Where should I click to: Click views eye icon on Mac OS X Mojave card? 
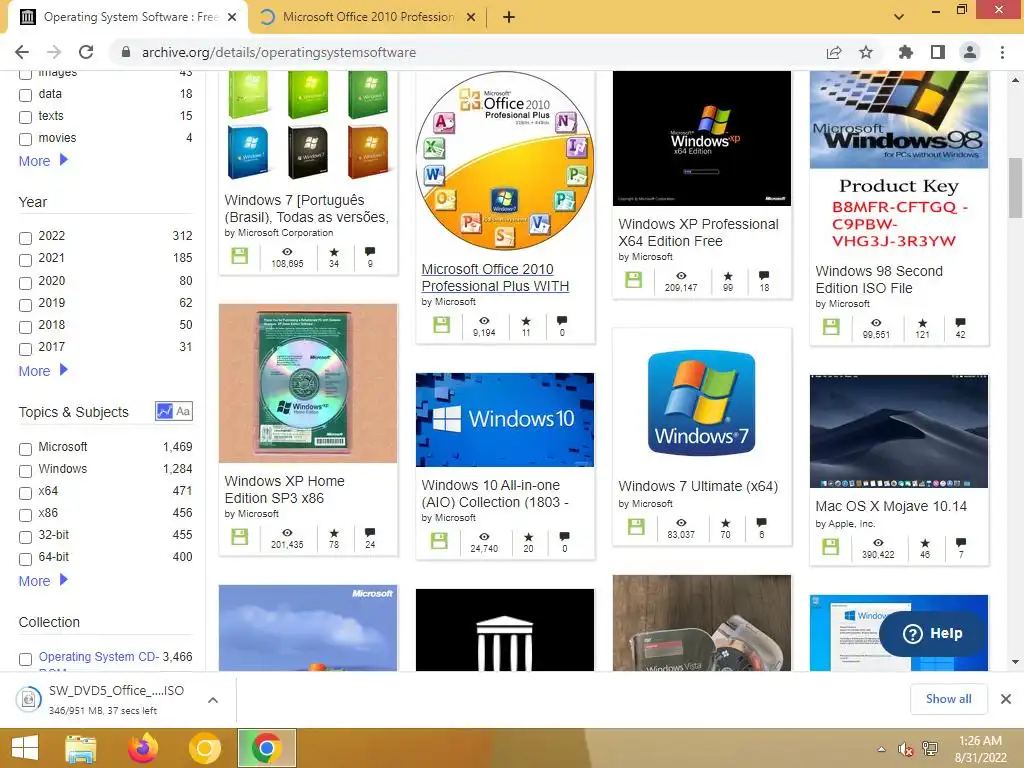(x=878, y=543)
